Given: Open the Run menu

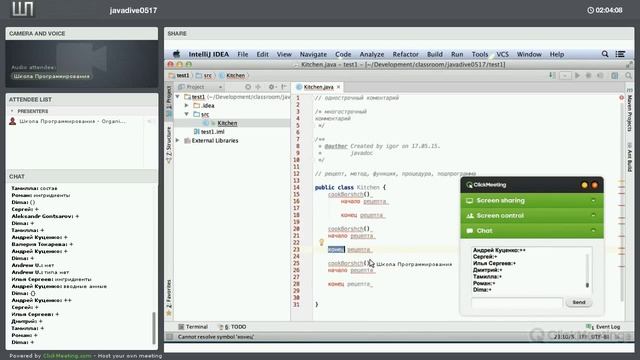Looking at the screenshot, I should [457, 54].
